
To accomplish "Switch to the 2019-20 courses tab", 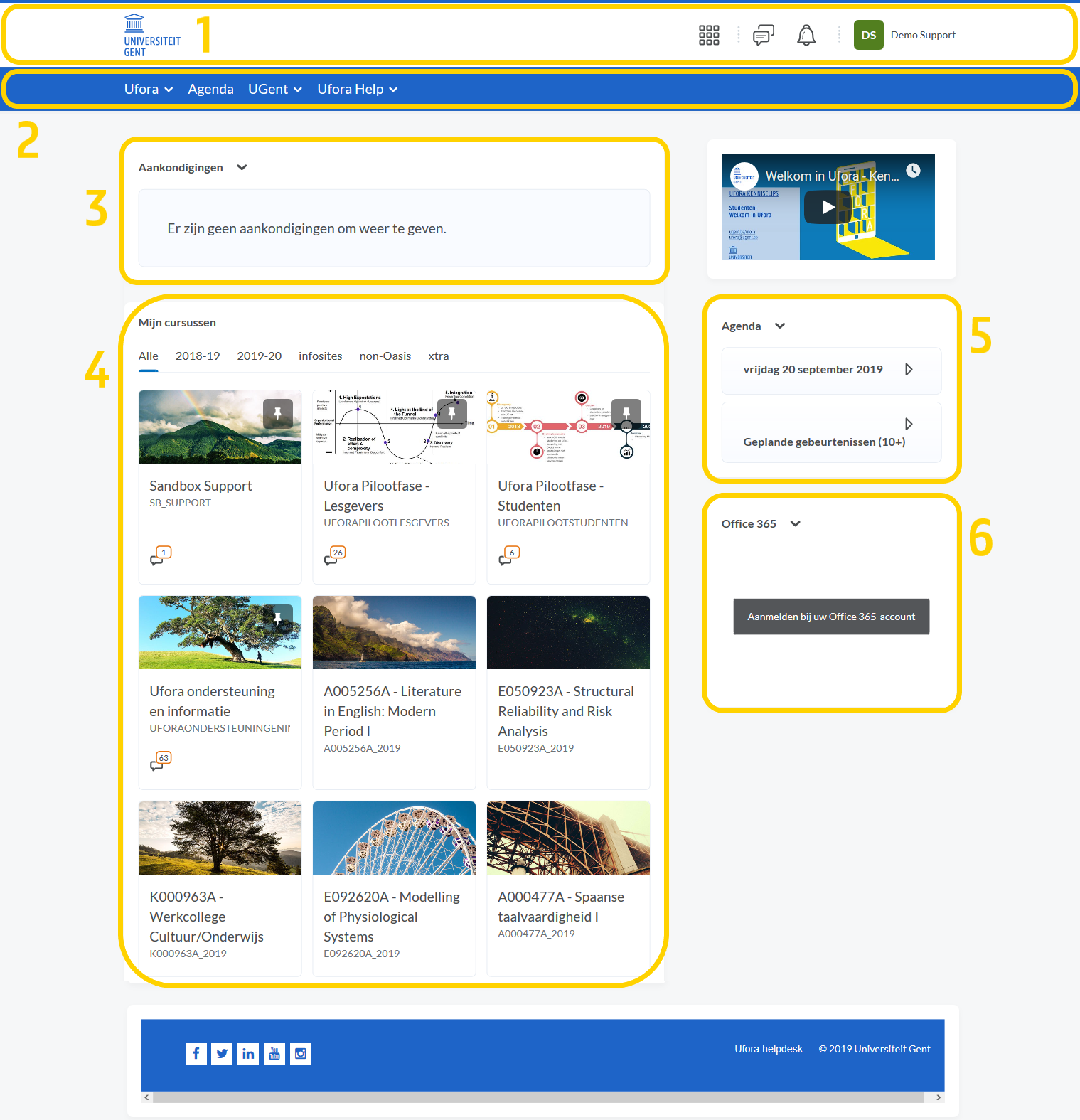I will [259, 356].
